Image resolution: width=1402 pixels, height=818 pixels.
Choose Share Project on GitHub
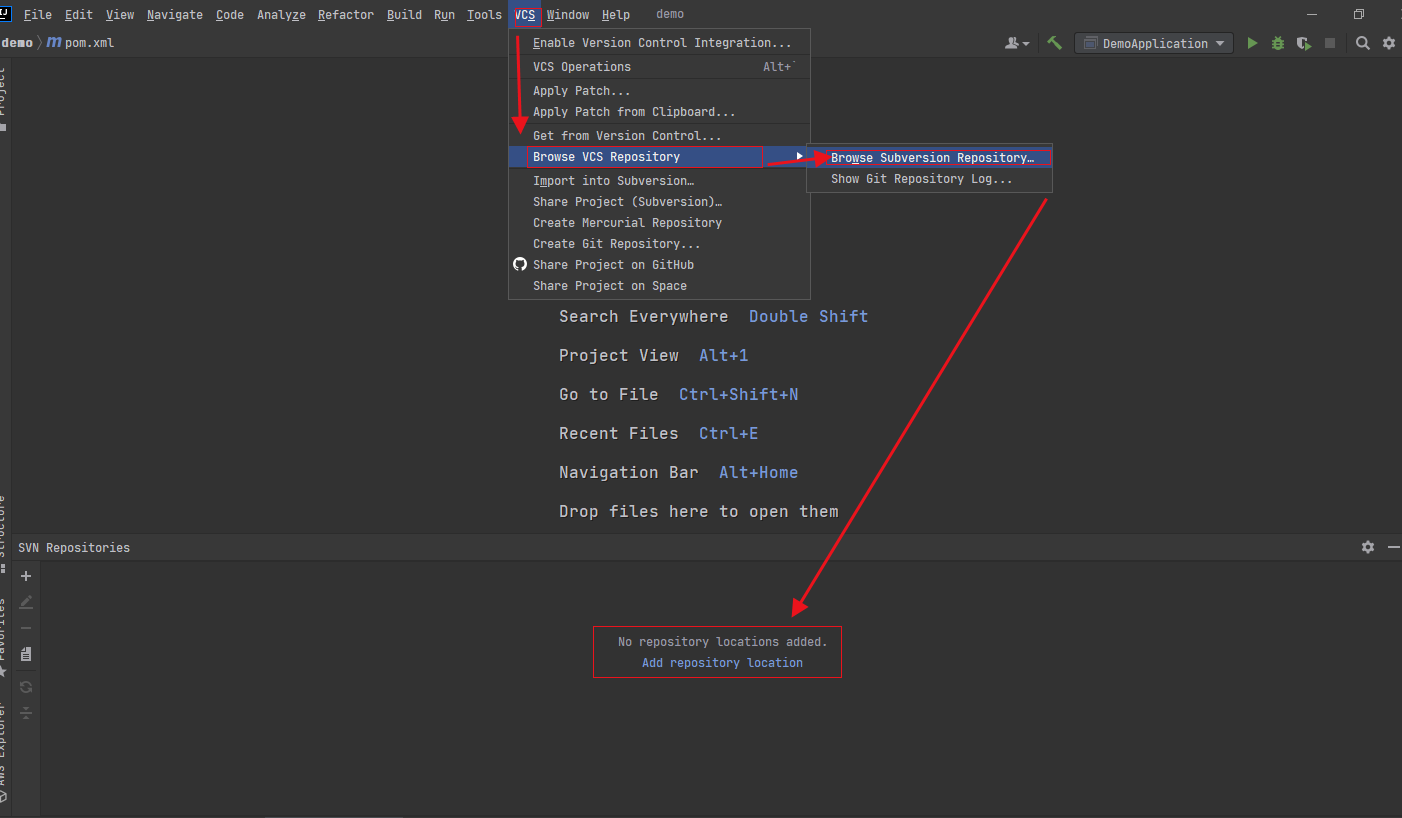pyautogui.click(x=660, y=265)
